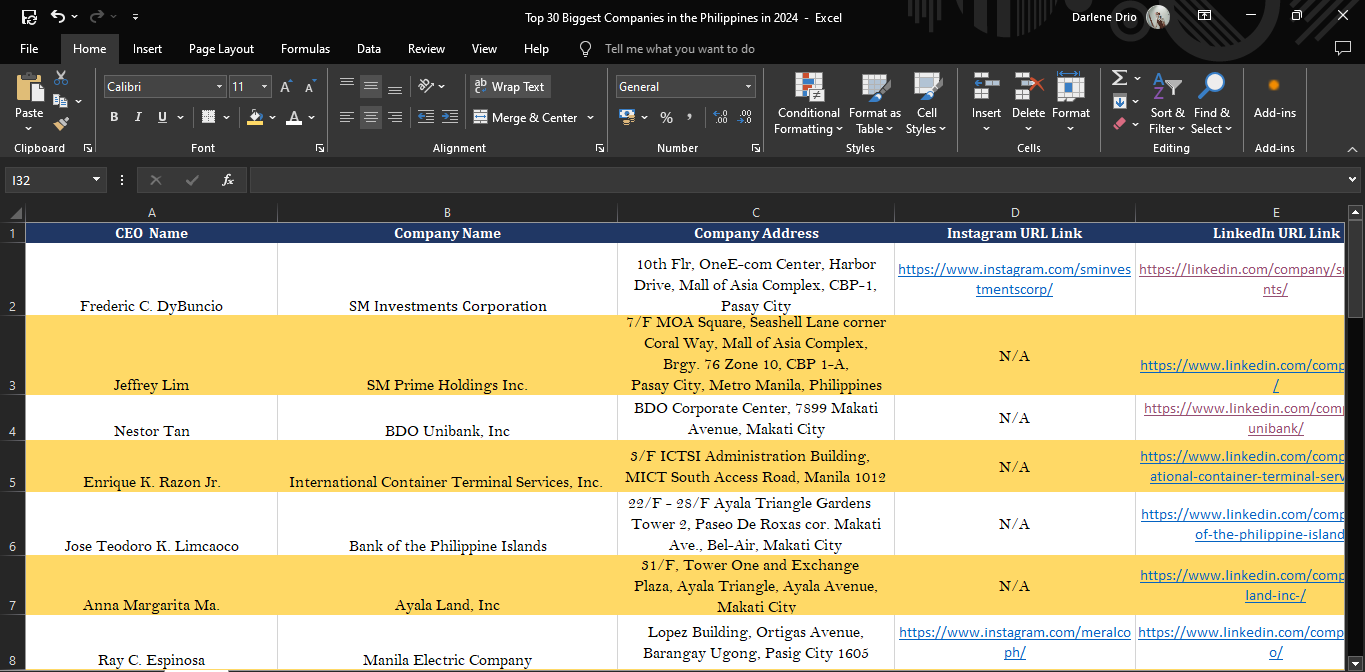The image size is (1365, 672).
Task: Click the Accounting Number Format icon
Action: (x=628, y=117)
